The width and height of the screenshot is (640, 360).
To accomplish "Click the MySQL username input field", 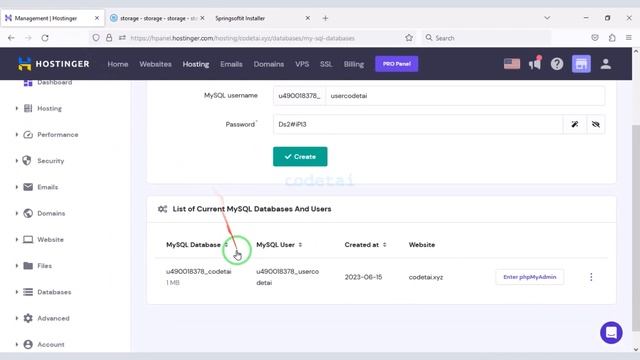I will [465, 96].
